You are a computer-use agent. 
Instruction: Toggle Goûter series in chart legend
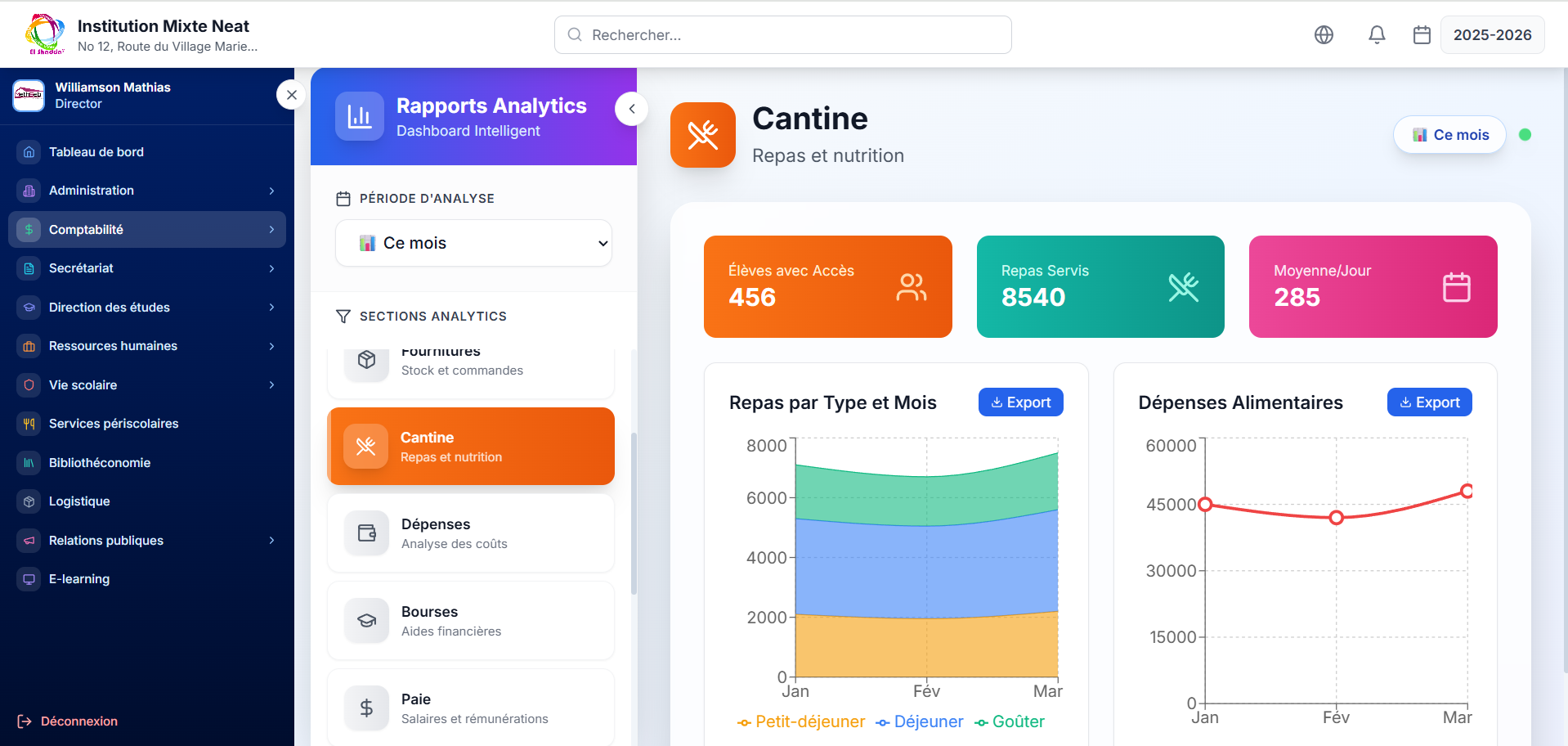tap(1010, 721)
